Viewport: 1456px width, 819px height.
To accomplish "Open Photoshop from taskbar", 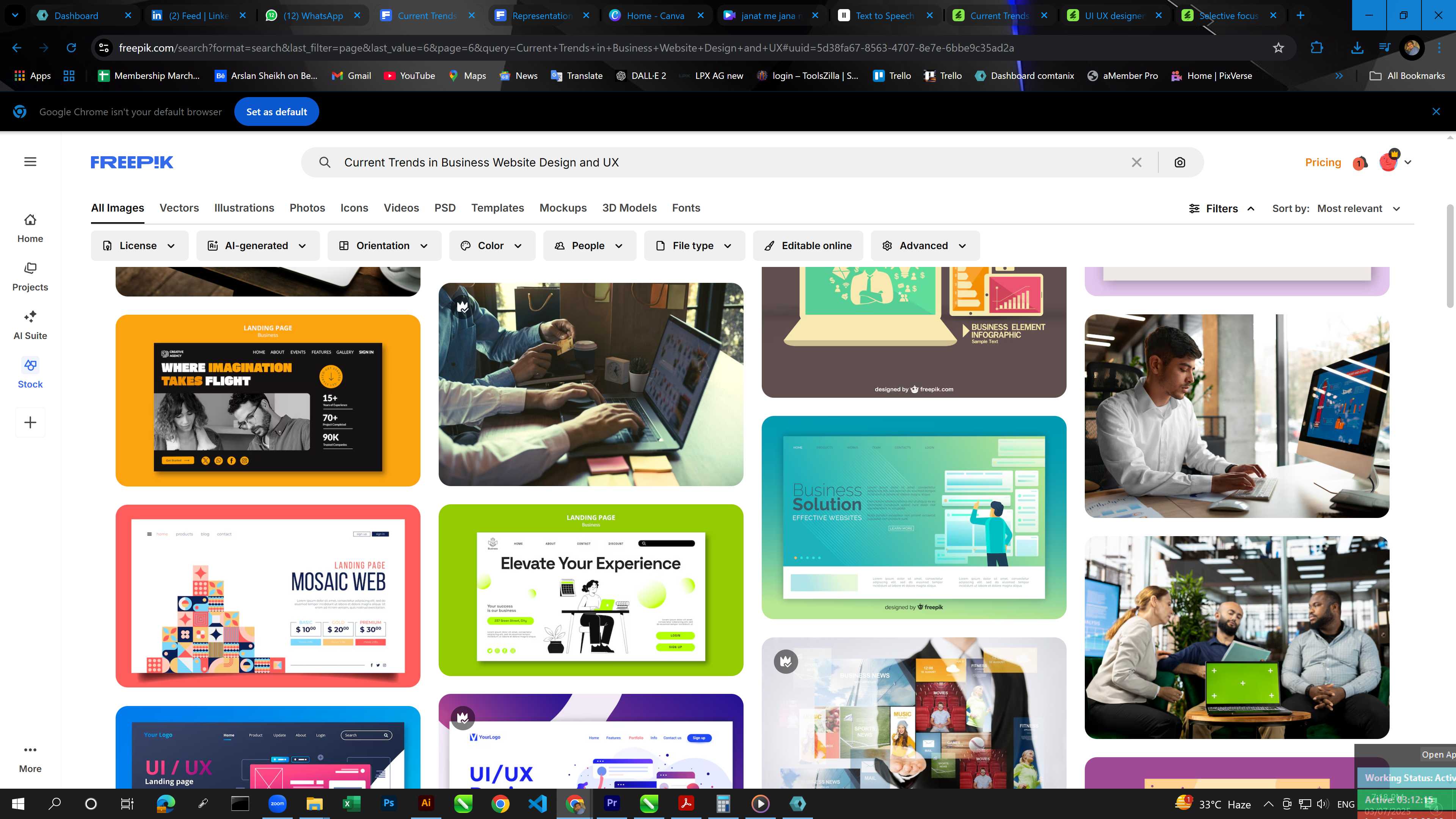I will [389, 803].
